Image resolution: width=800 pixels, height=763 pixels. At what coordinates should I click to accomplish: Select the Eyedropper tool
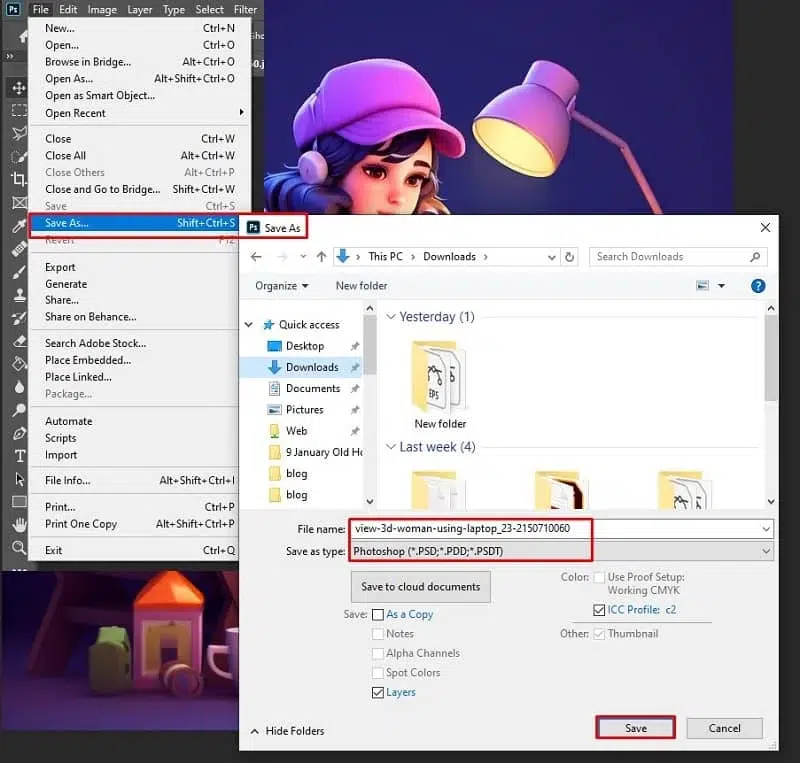pyautogui.click(x=19, y=226)
